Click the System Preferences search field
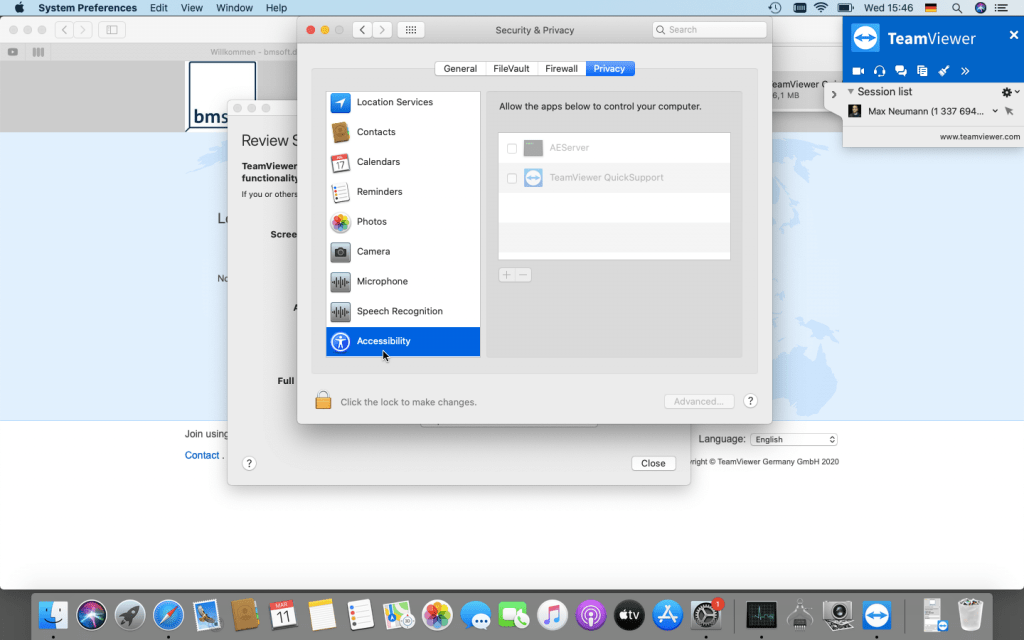This screenshot has height=640, width=1024. [709, 29]
